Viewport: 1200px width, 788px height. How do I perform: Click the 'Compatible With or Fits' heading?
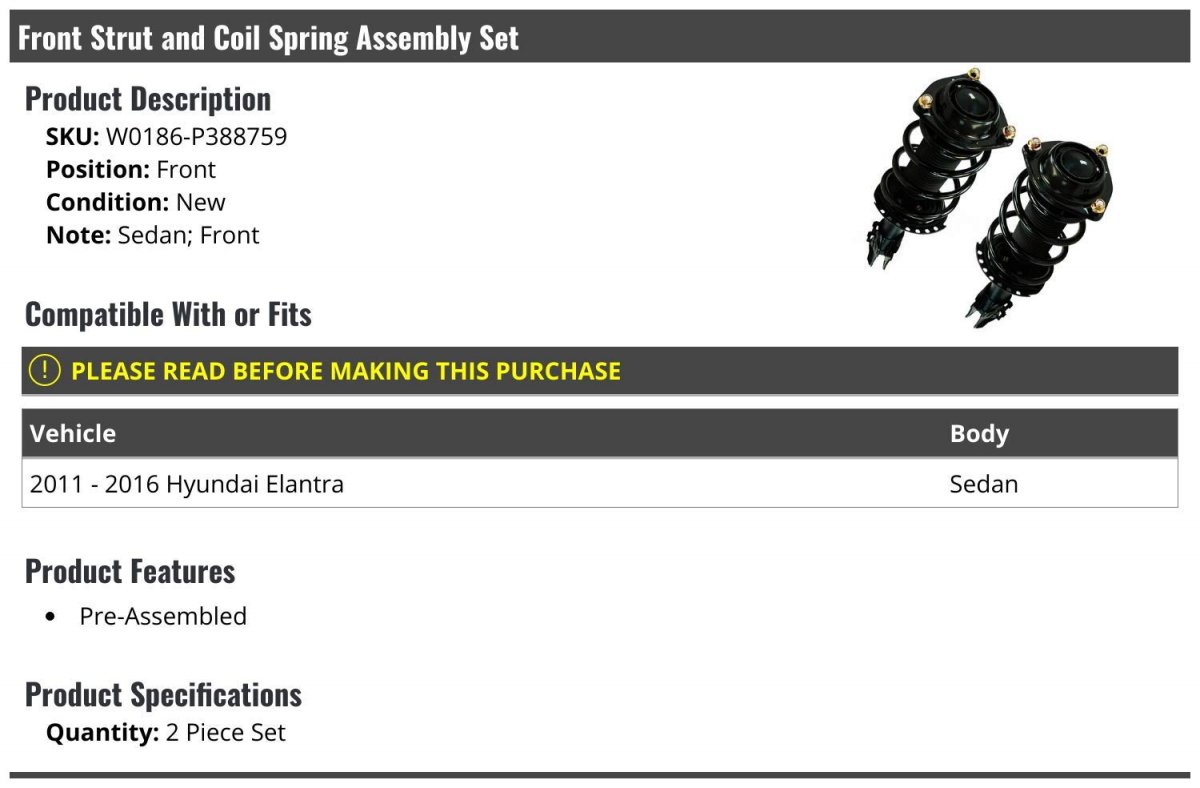[x=168, y=314]
